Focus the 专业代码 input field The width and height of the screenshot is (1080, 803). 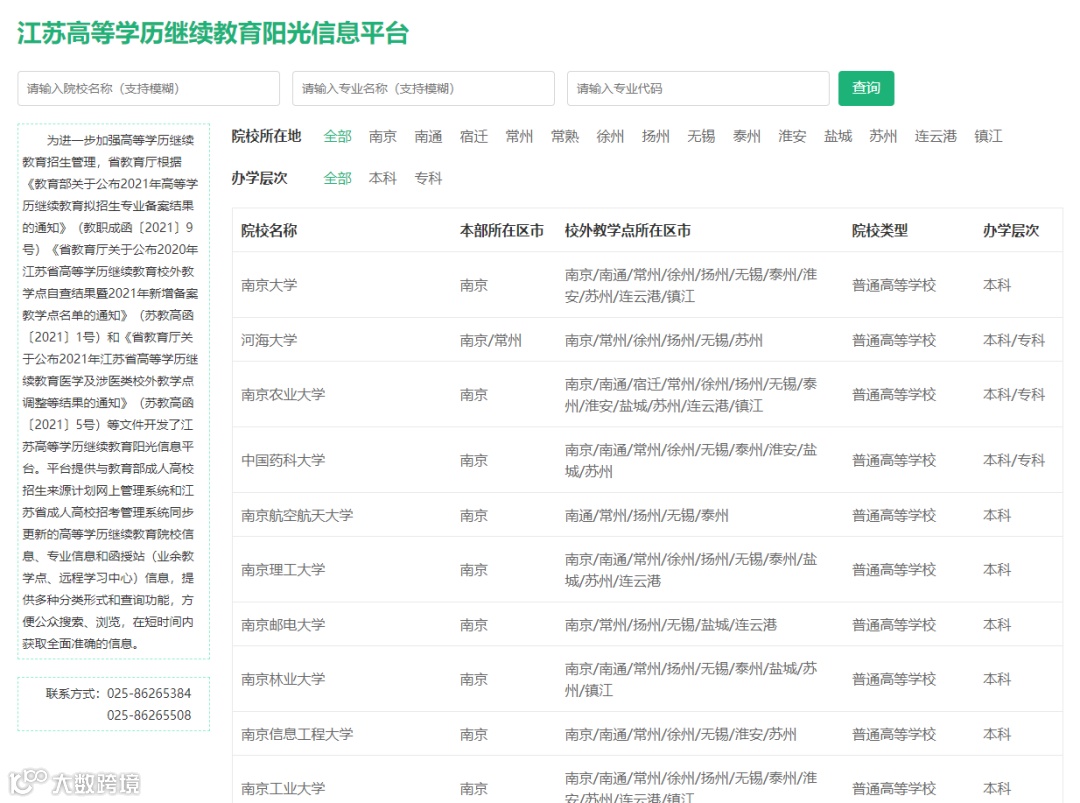[x=698, y=88]
